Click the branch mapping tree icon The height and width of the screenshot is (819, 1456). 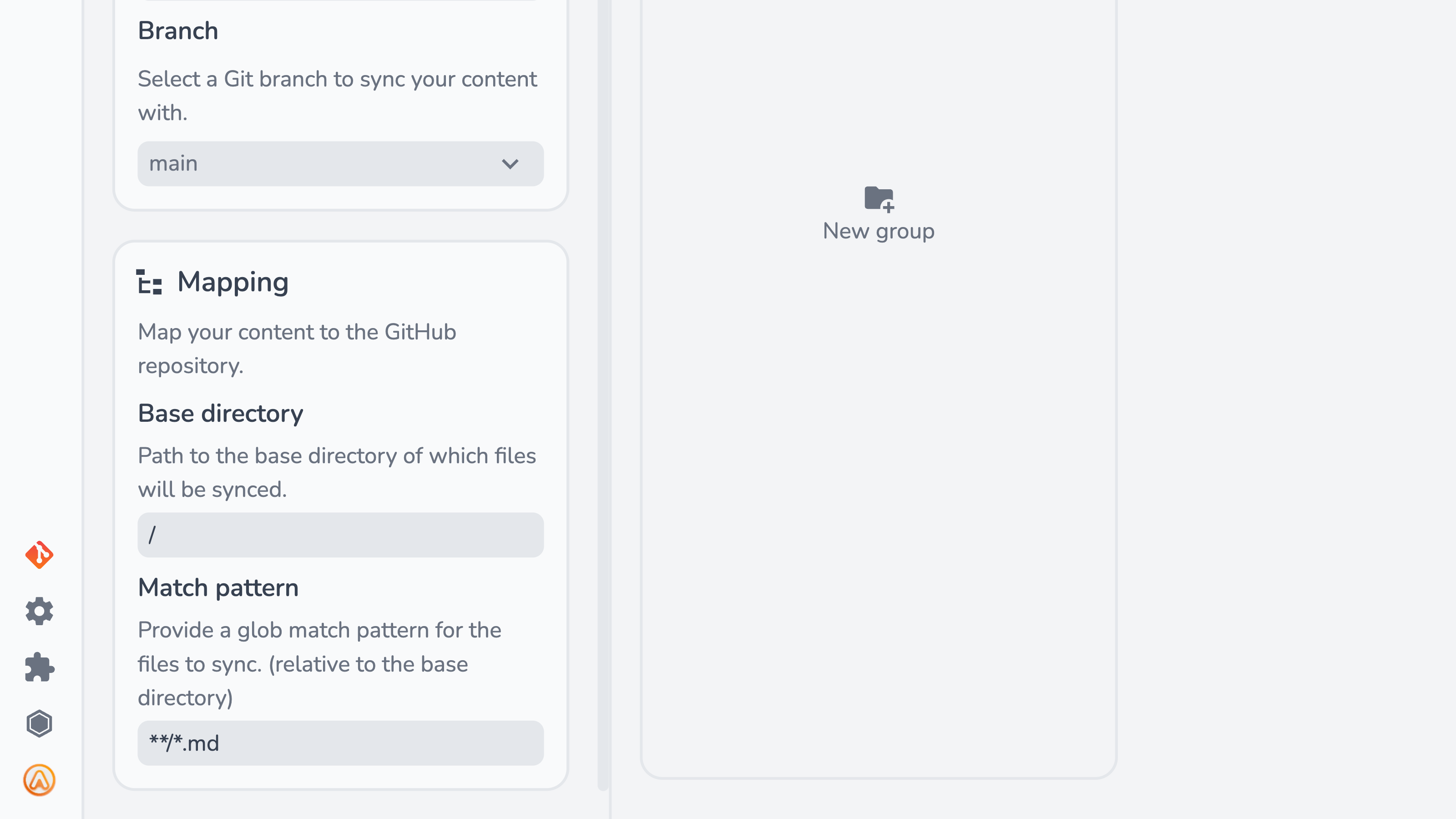coord(150,283)
